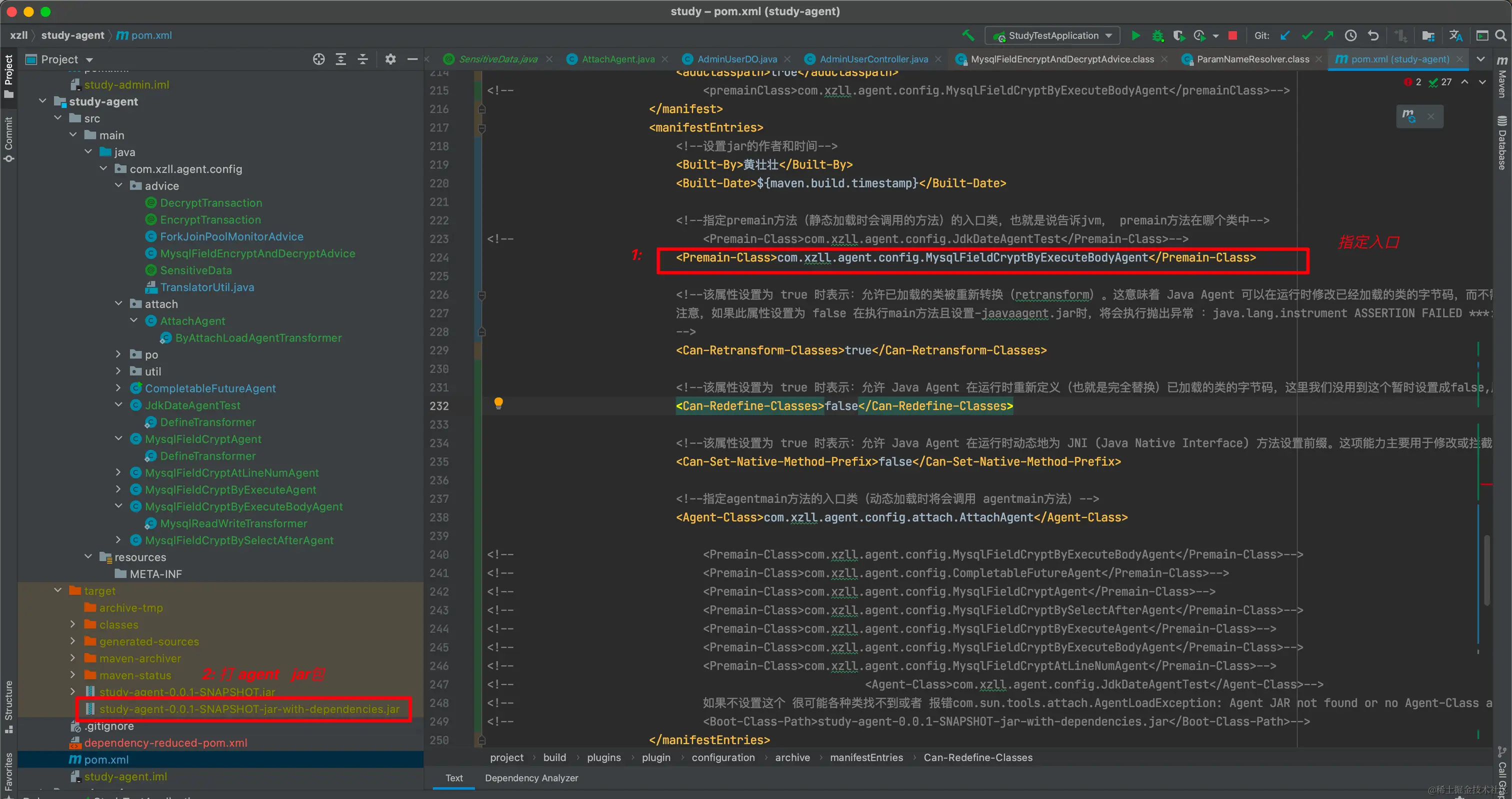The image size is (1512, 799).
Task: Switch to ParamNameResolver.class tab
Action: [1252, 59]
